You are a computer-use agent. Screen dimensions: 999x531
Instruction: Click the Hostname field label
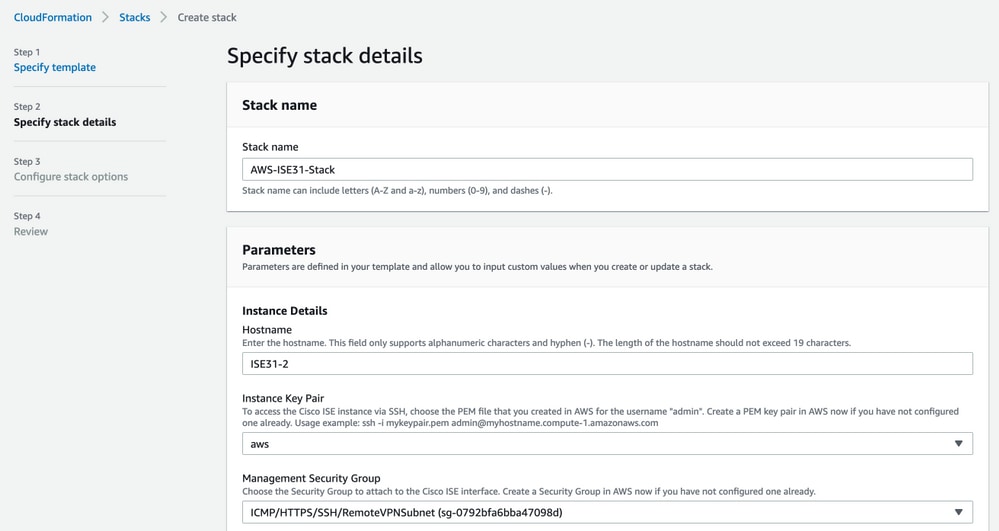[267, 330]
